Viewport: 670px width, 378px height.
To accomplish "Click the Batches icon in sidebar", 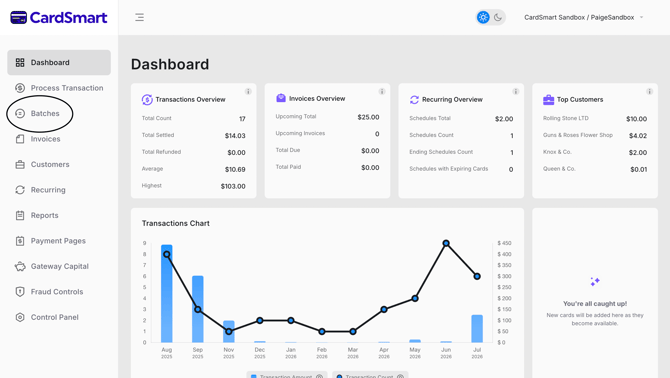I will [20, 113].
